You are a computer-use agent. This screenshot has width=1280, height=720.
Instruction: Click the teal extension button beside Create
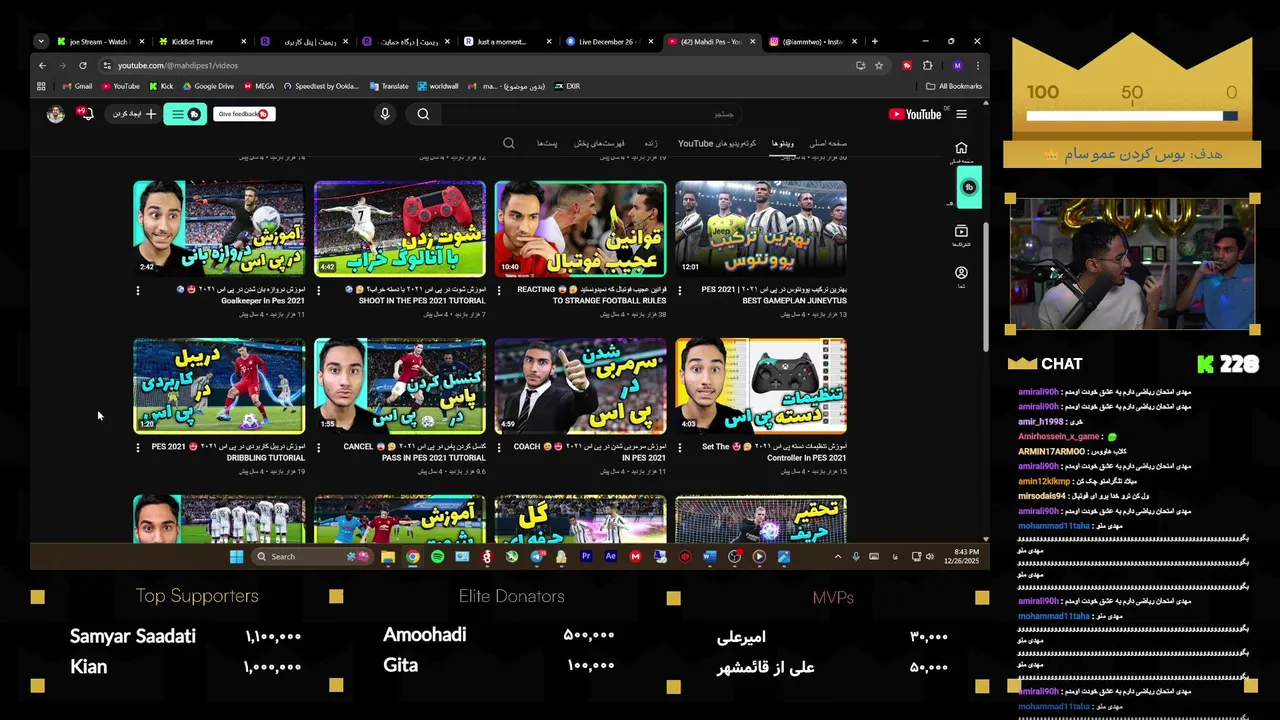click(184, 114)
